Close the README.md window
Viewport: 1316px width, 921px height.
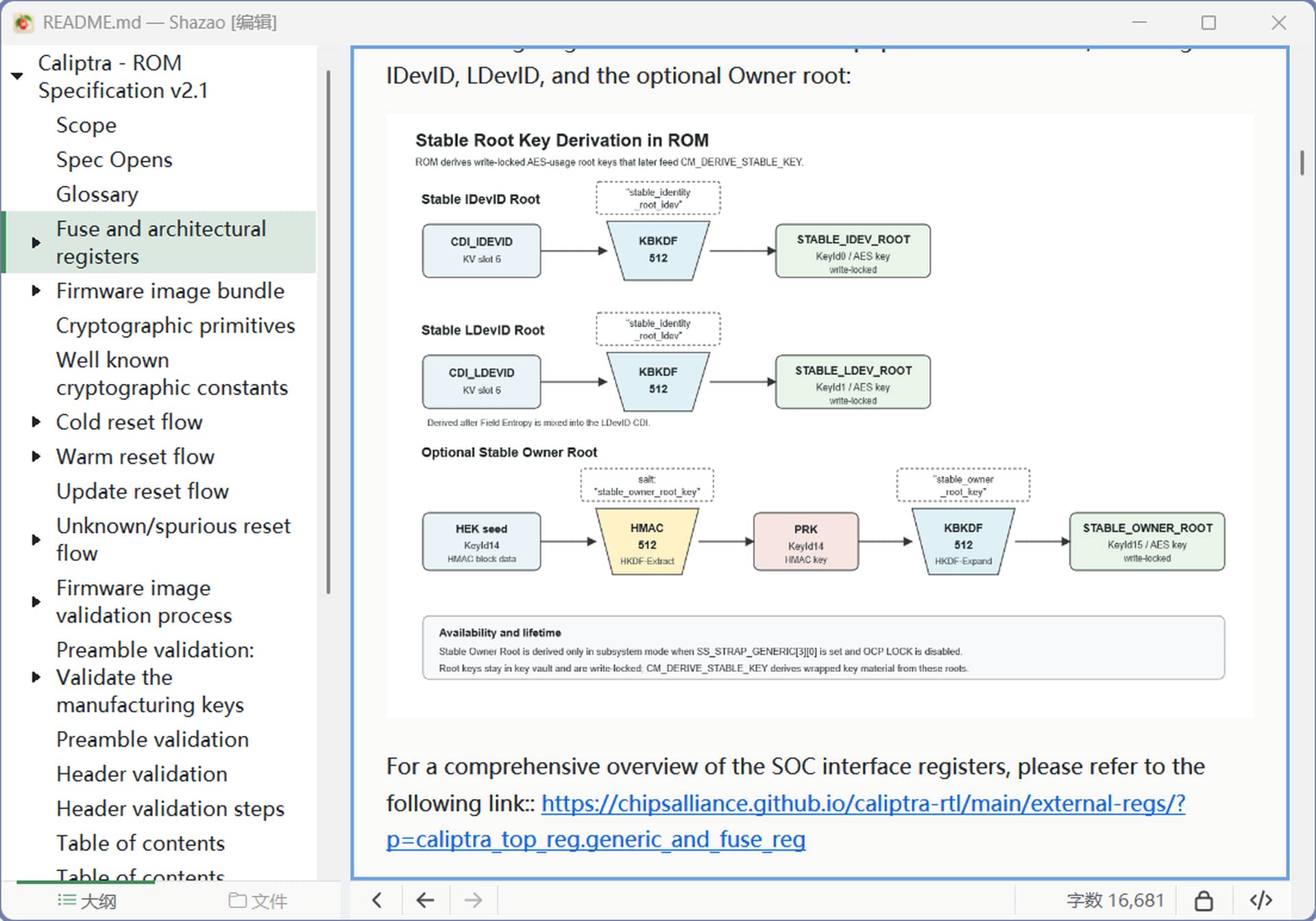(x=1278, y=23)
